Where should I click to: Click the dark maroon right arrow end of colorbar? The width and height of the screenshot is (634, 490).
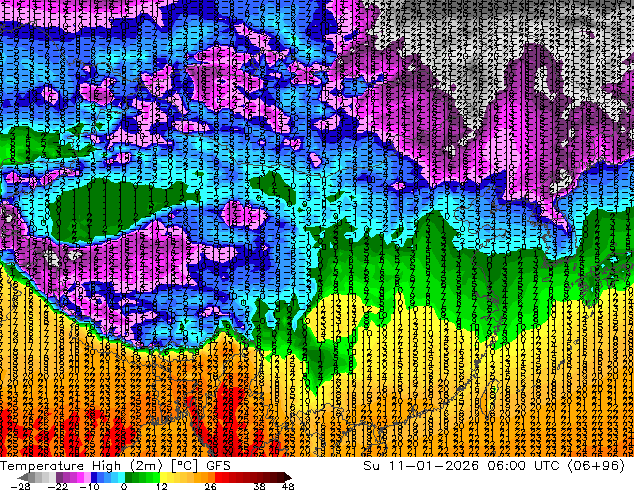287,477
